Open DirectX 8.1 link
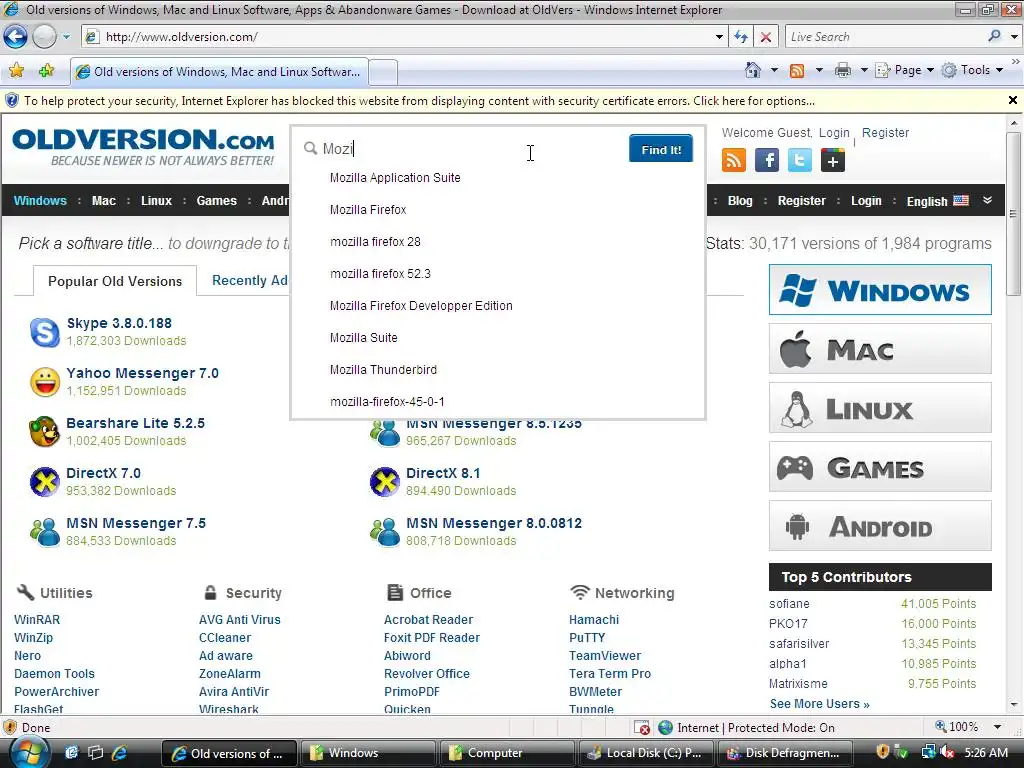Image resolution: width=1024 pixels, height=768 pixels. point(443,473)
